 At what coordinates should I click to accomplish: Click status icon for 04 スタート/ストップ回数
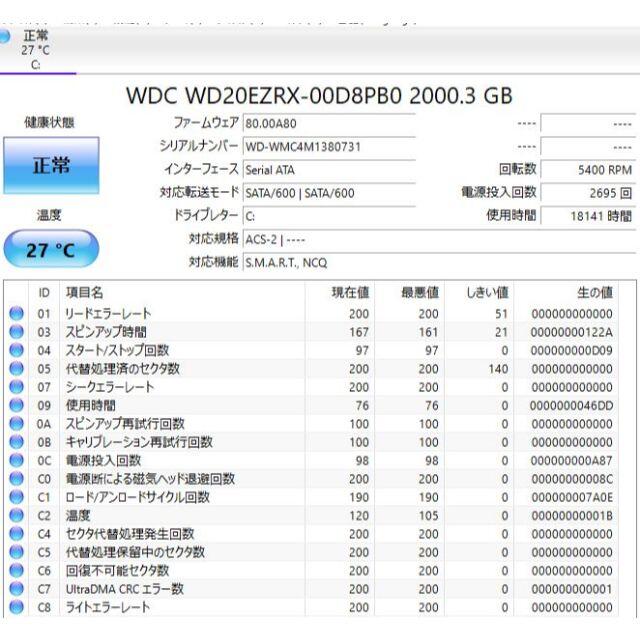[17, 350]
